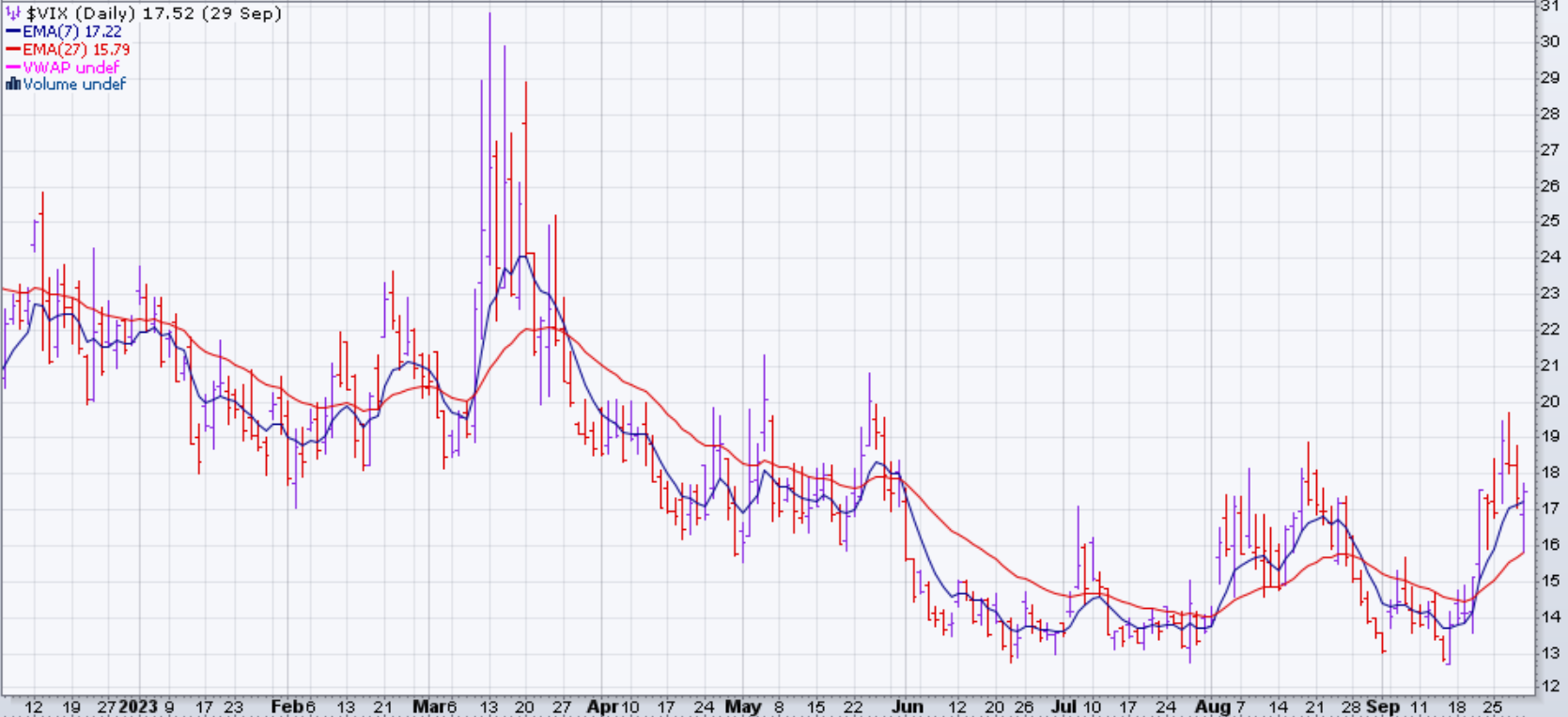
Task: Click the 13 value on price axis
Action: pos(1549,652)
